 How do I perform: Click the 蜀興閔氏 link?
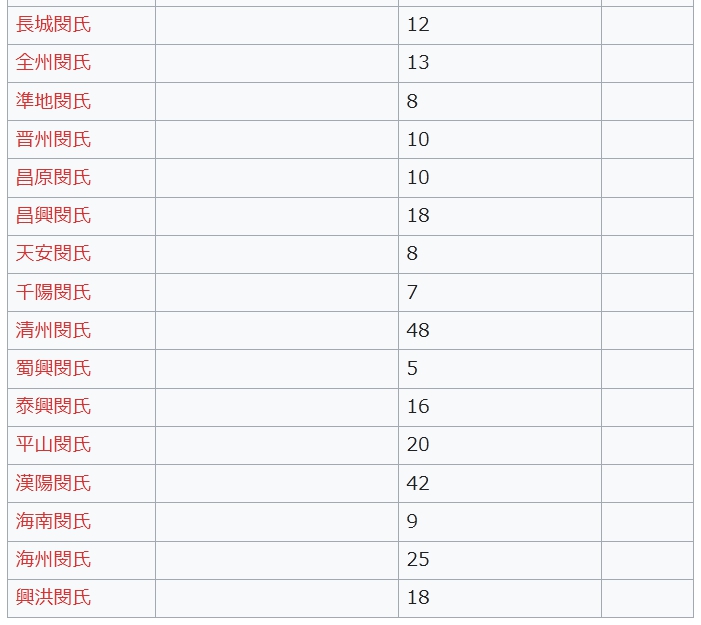point(53,368)
